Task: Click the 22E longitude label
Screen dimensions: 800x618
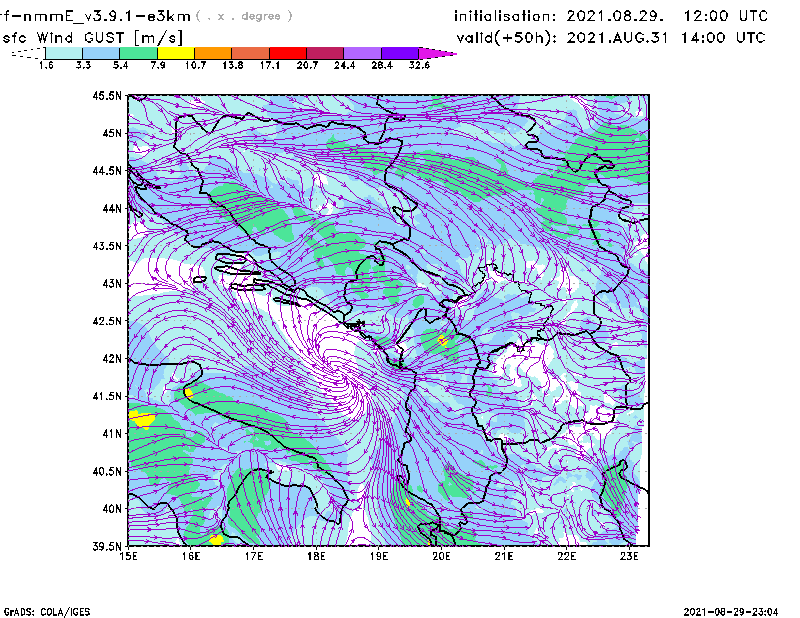Action: point(567,556)
